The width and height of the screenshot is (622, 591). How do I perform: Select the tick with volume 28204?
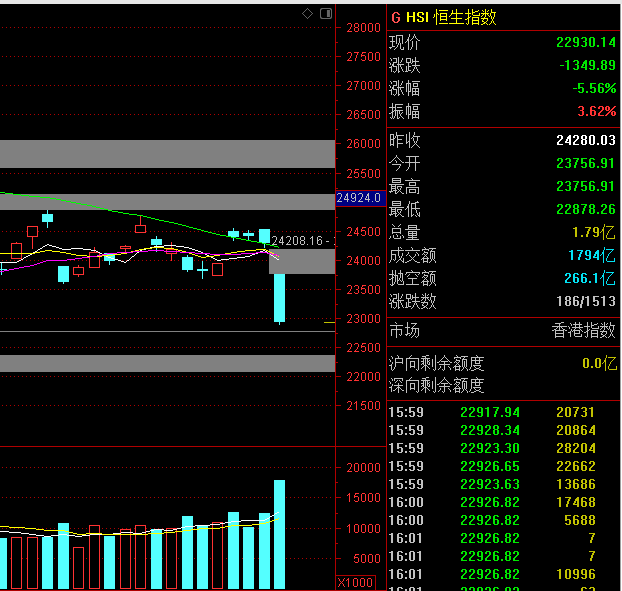point(503,448)
